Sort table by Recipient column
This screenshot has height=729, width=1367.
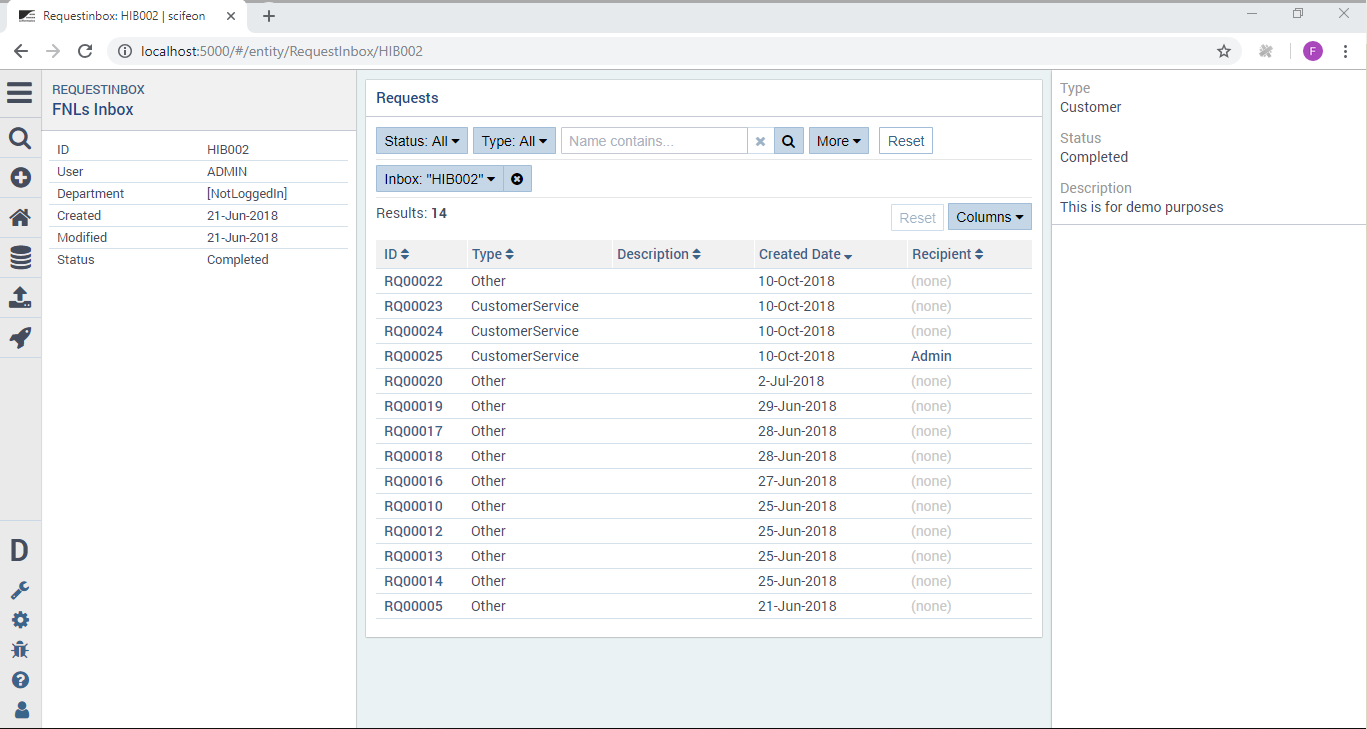click(948, 254)
